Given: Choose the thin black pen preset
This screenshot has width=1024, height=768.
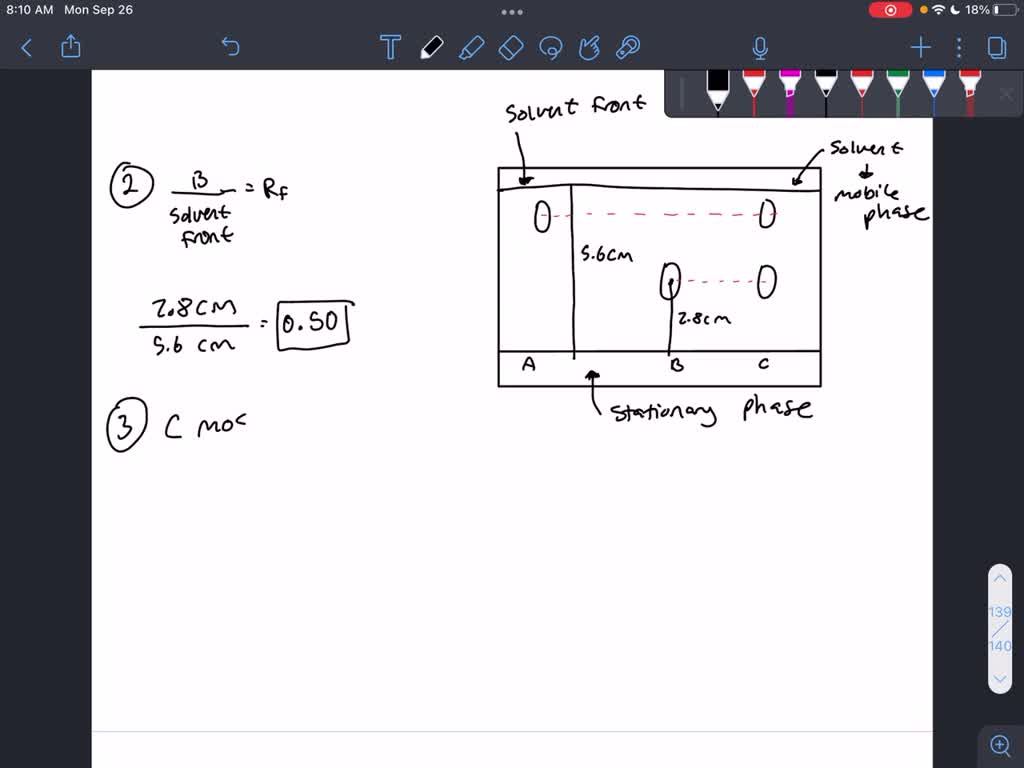Looking at the screenshot, I should 825,93.
